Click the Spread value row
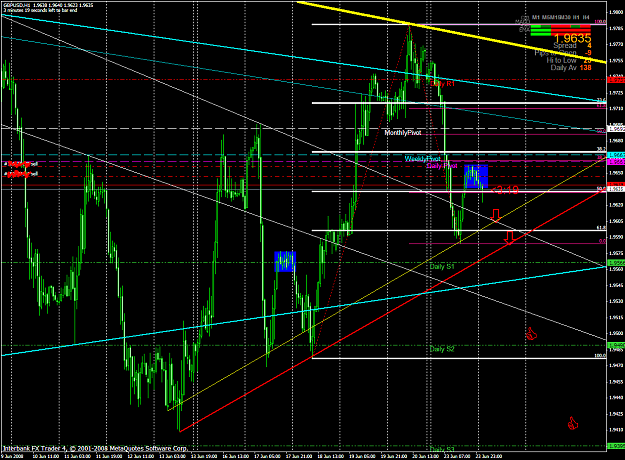 point(572,46)
